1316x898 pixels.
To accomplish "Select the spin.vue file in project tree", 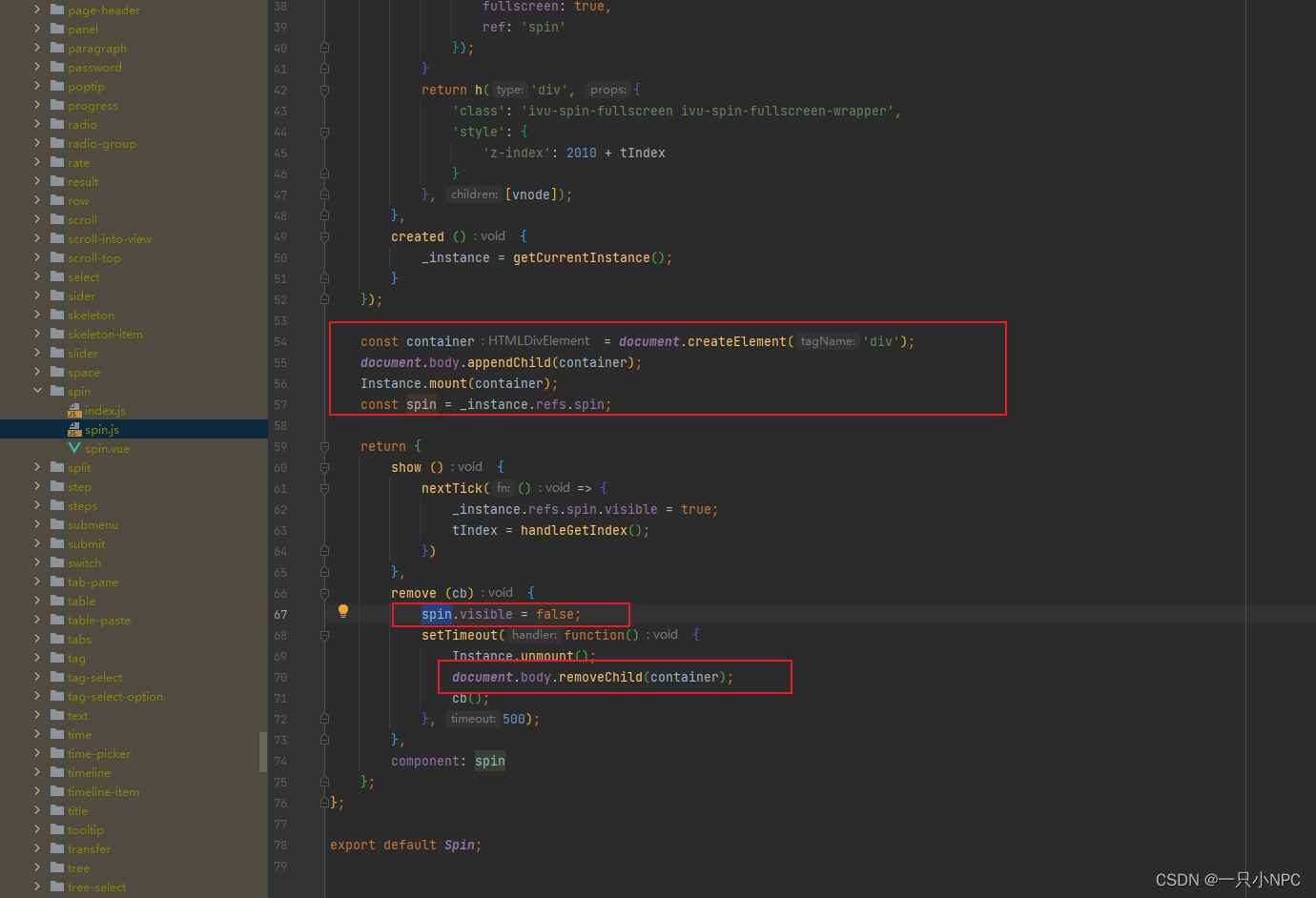I will (106, 448).
